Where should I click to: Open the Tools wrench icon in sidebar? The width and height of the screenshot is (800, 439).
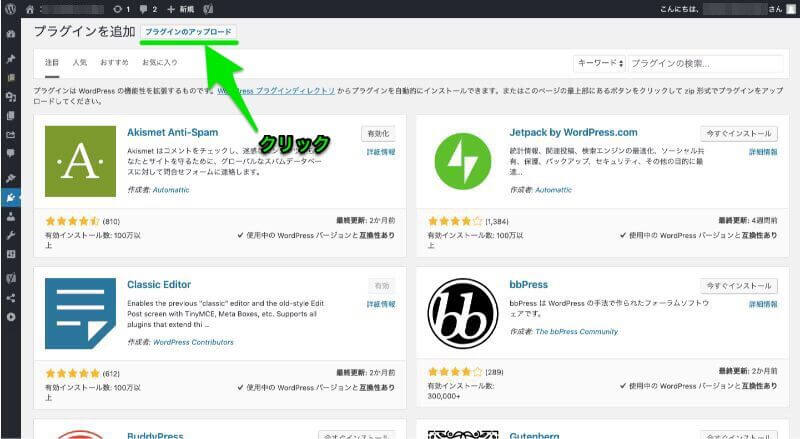(11, 235)
